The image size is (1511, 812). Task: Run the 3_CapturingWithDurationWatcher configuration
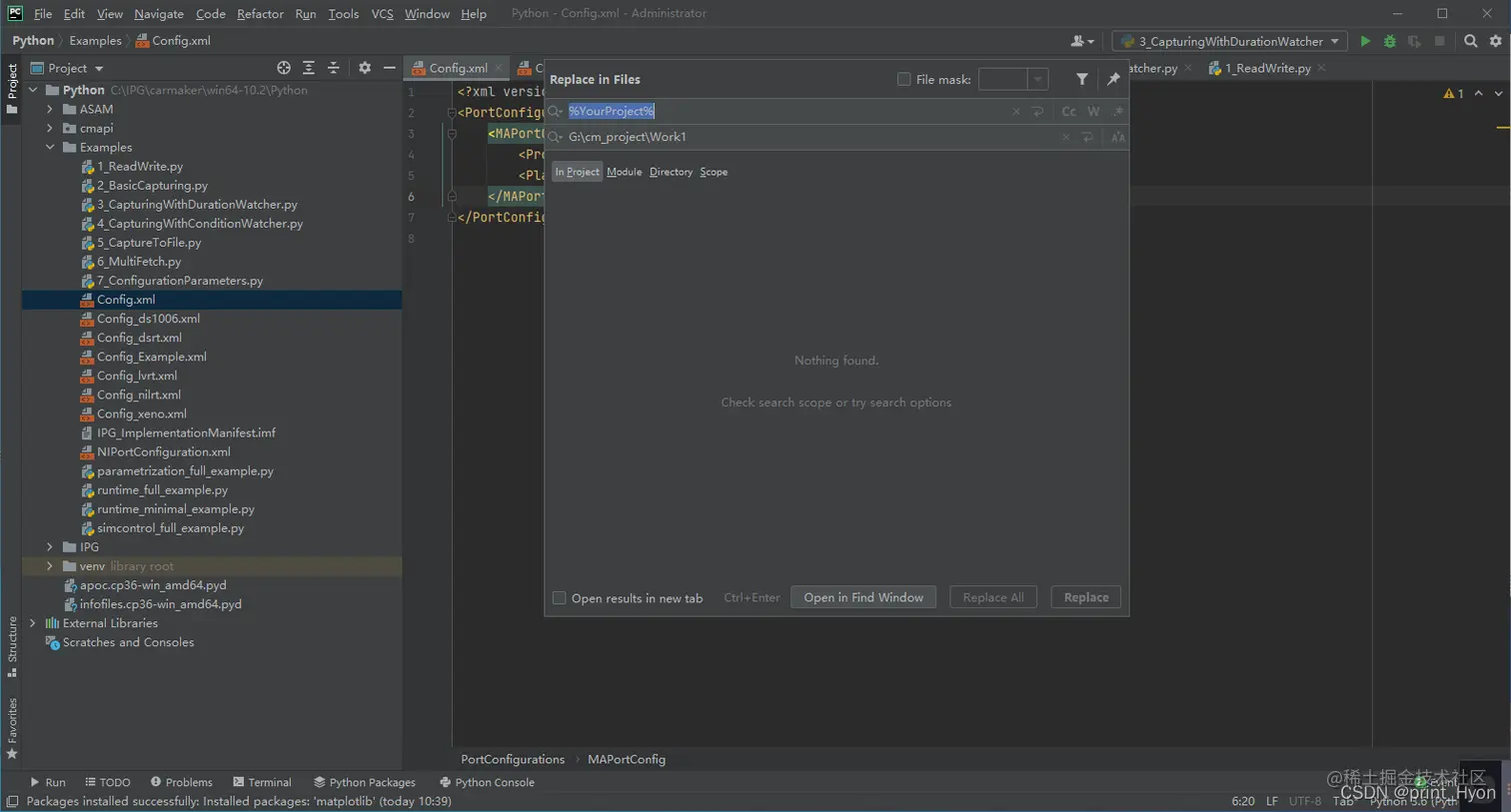pyautogui.click(x=1365, y=41)
